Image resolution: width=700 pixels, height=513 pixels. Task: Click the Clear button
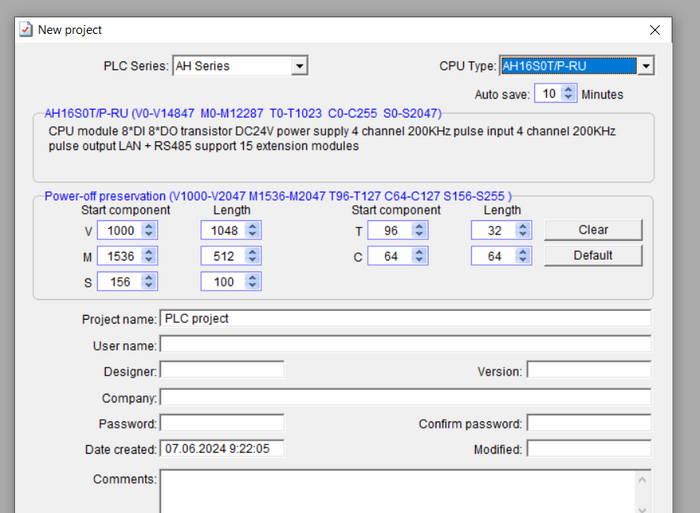[593, 230]
